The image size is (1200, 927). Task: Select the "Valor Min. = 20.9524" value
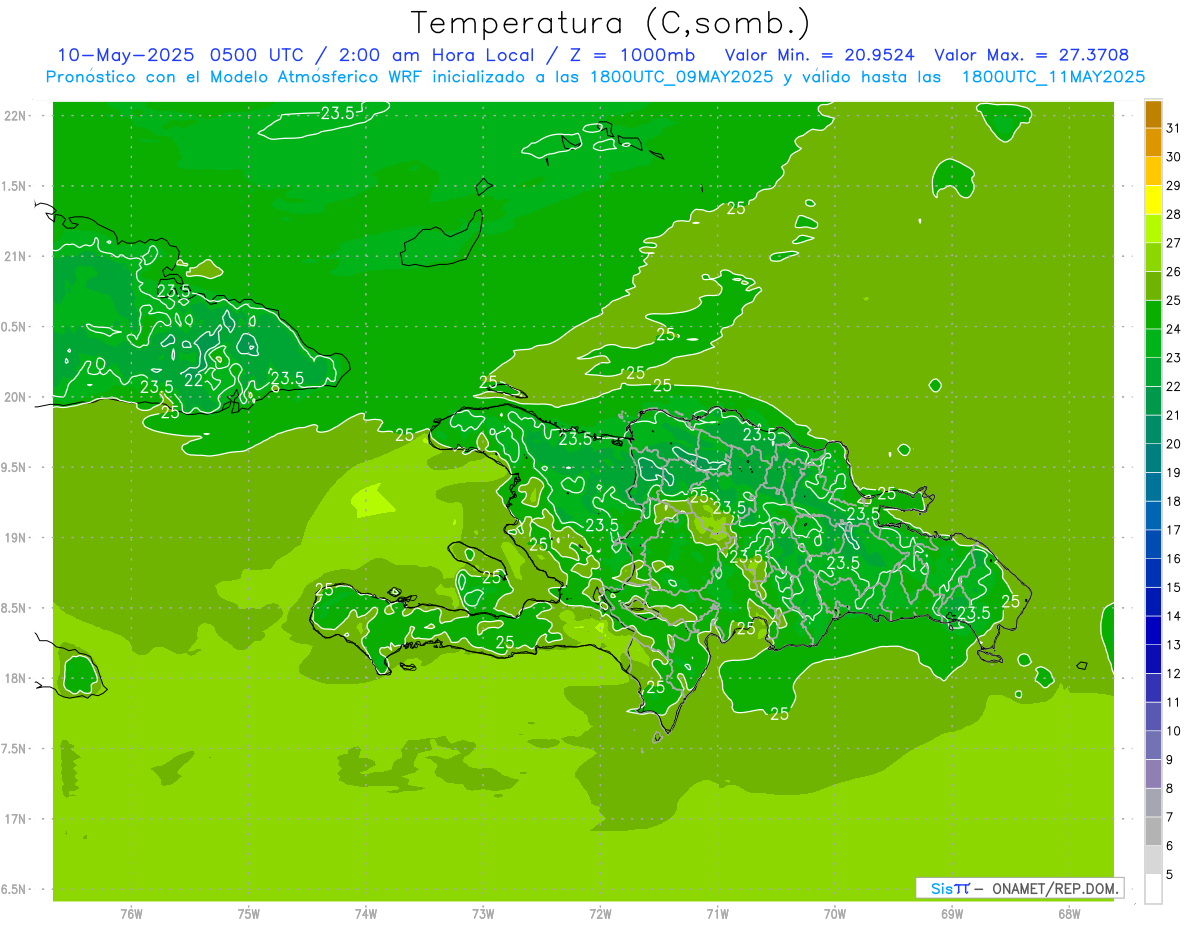pyautogui.click(x=819, y=55)
